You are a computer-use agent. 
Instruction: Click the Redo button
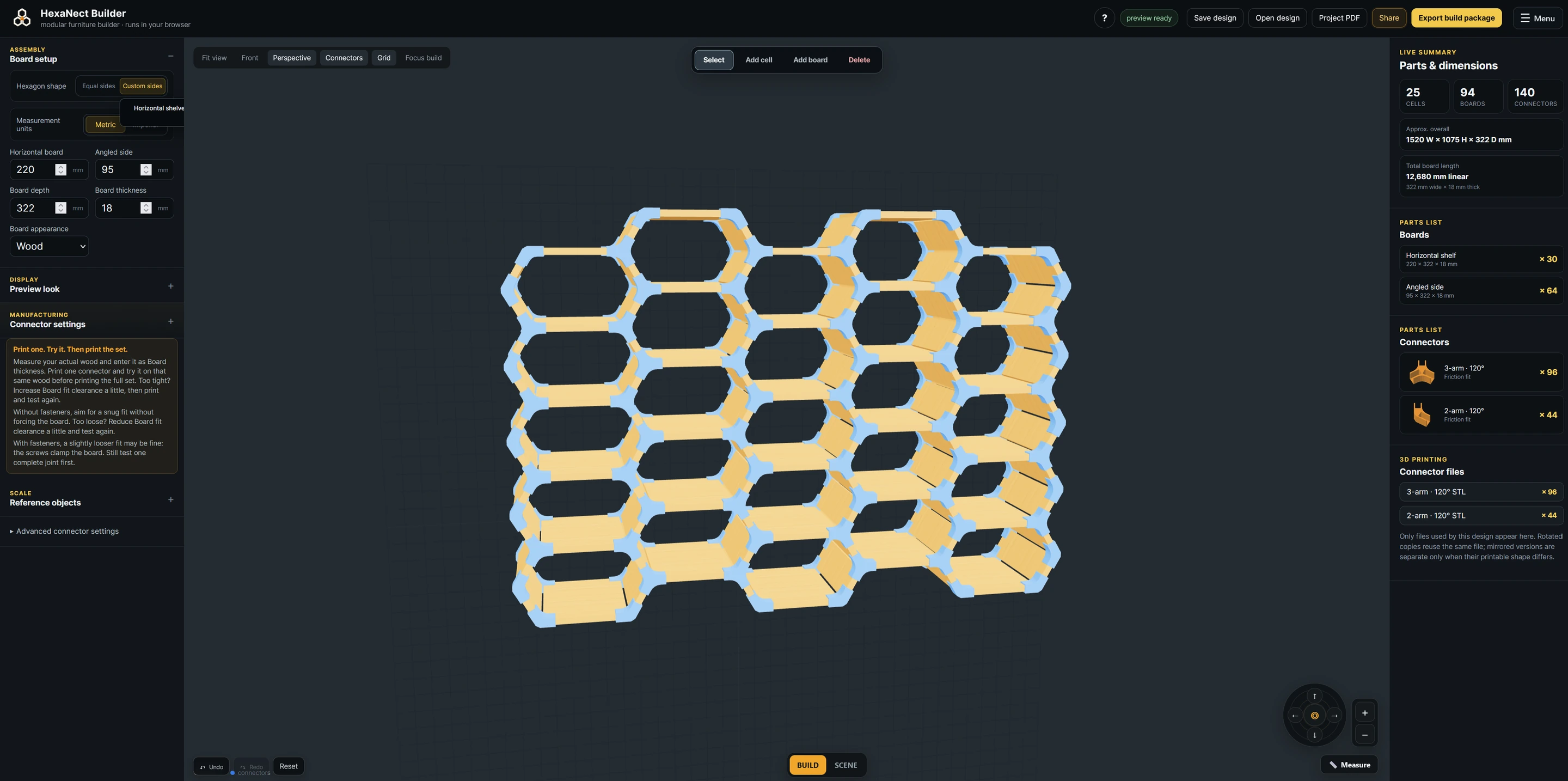tap(252, 766)
